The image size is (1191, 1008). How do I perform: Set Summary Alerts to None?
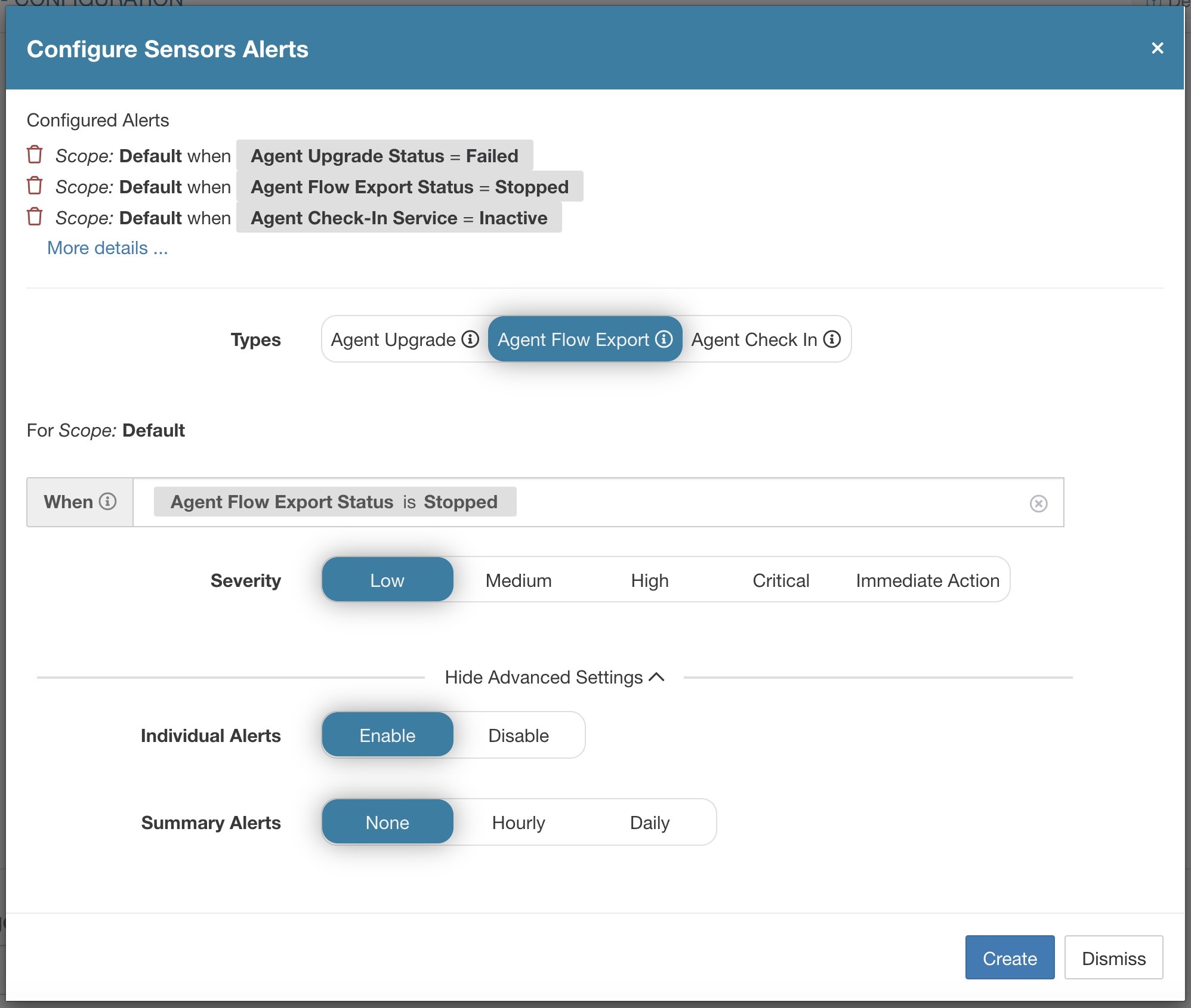387,822
